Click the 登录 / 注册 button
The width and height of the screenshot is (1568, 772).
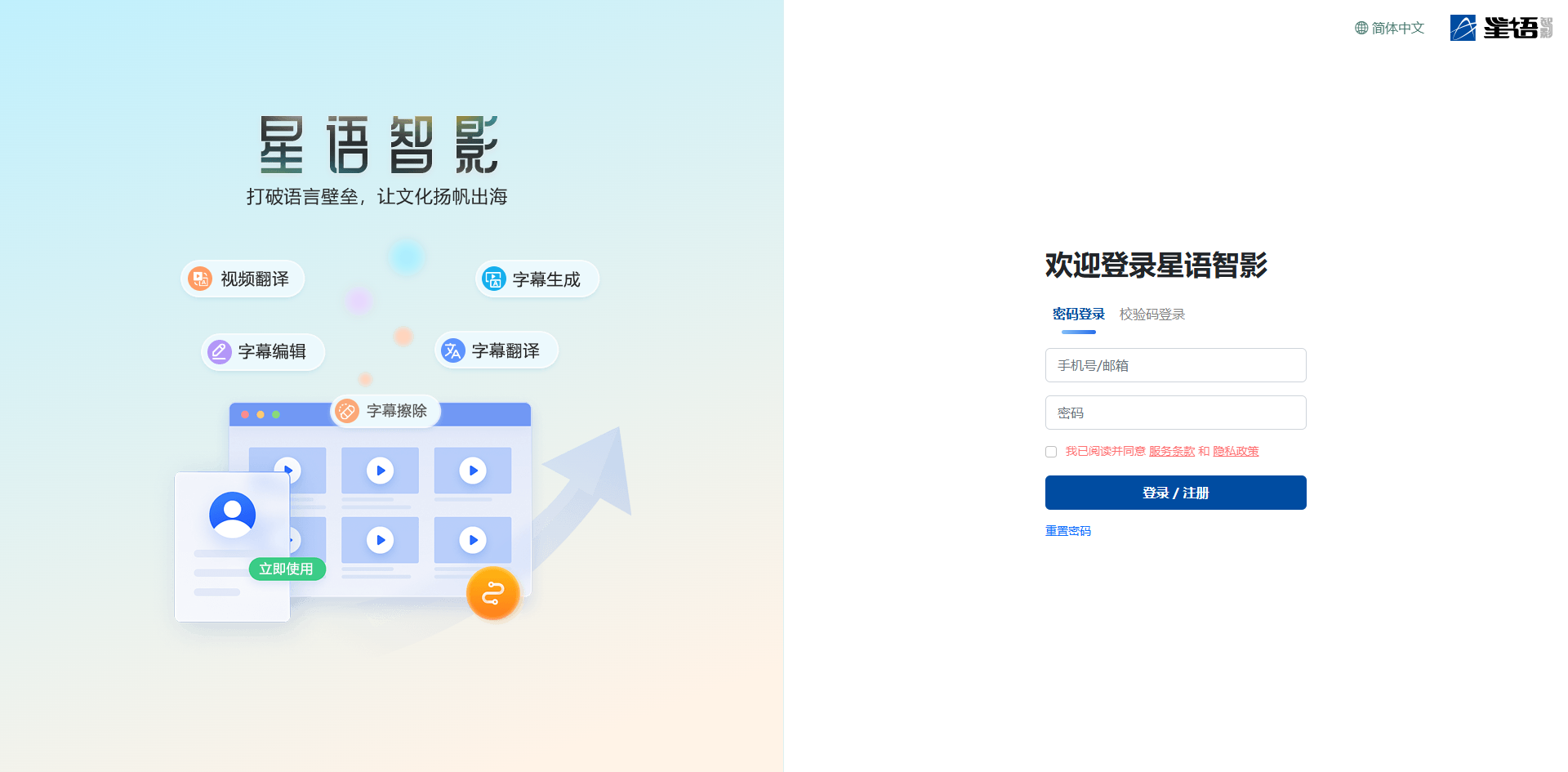point(1176,493)
